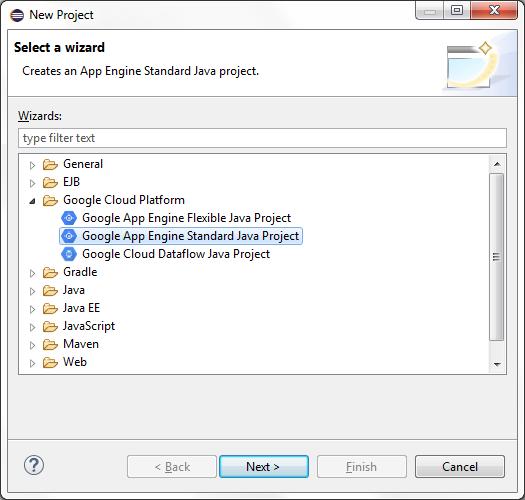Select Google Cloud Dataflow Java Project

[x=176, y=254]
